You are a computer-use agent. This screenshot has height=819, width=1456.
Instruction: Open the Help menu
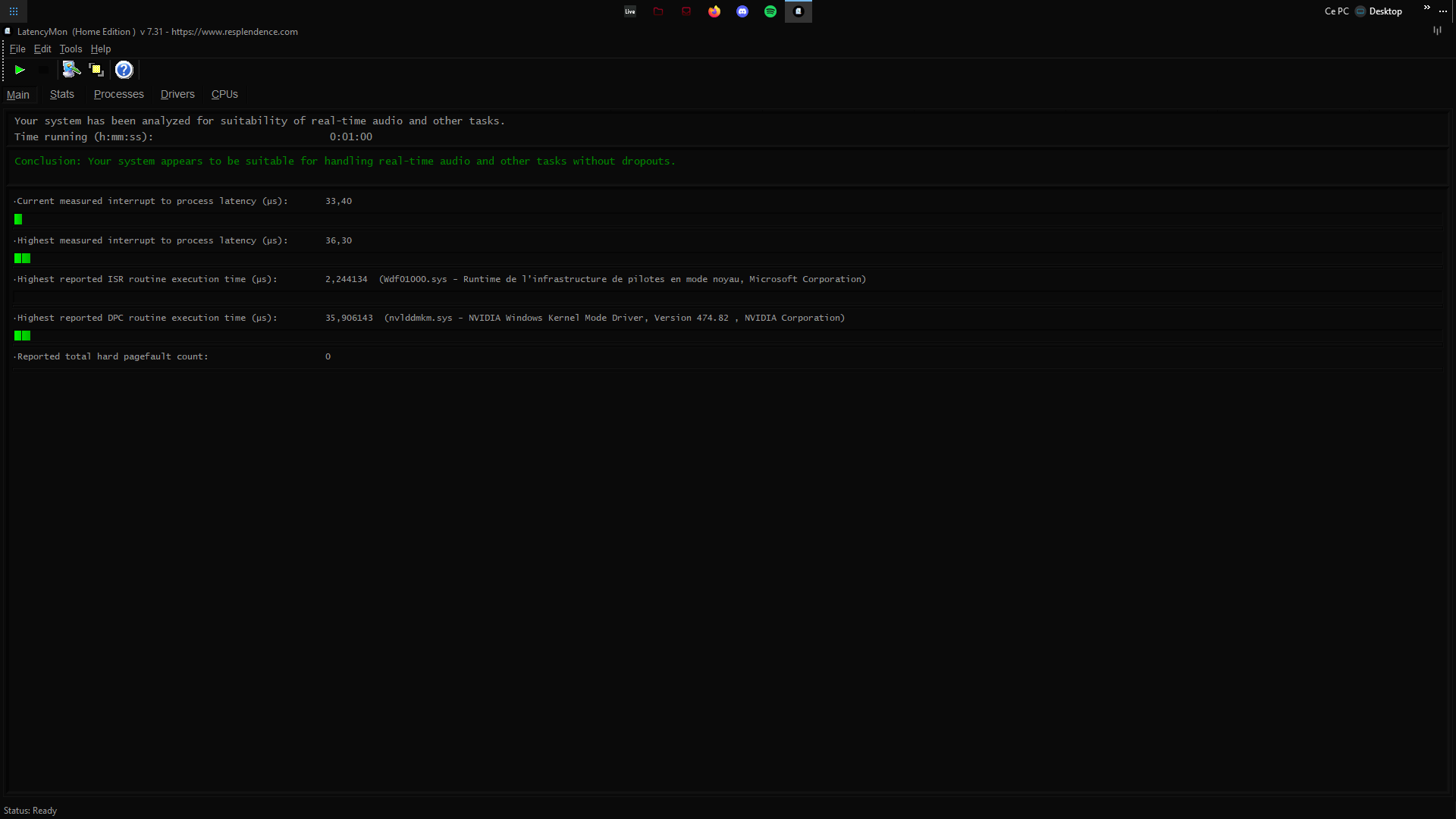[x=101, y=49]
